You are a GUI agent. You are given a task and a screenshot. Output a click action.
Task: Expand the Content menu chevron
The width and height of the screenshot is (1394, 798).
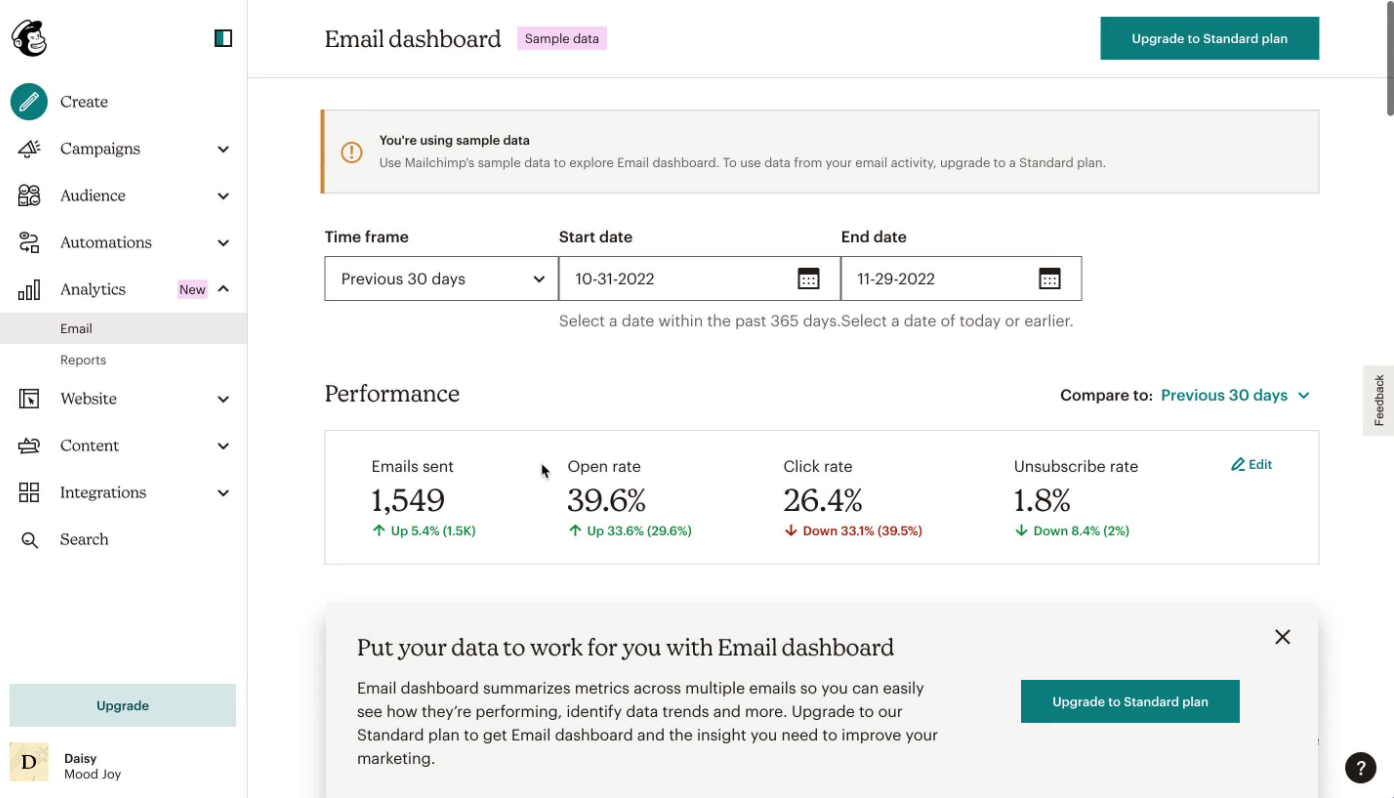223,446
